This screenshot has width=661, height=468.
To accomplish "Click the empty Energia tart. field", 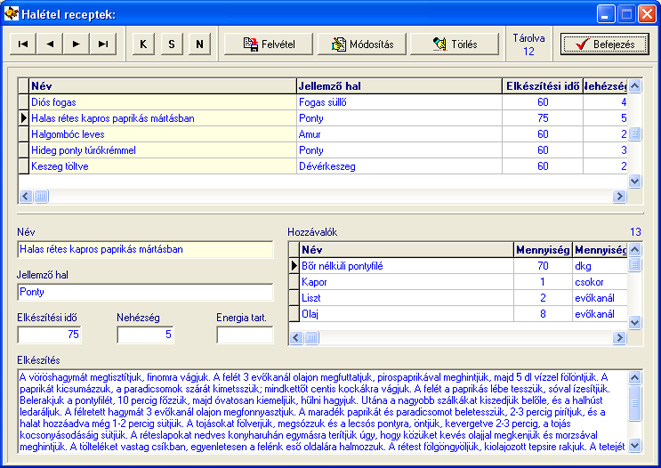I will [245, 335].
